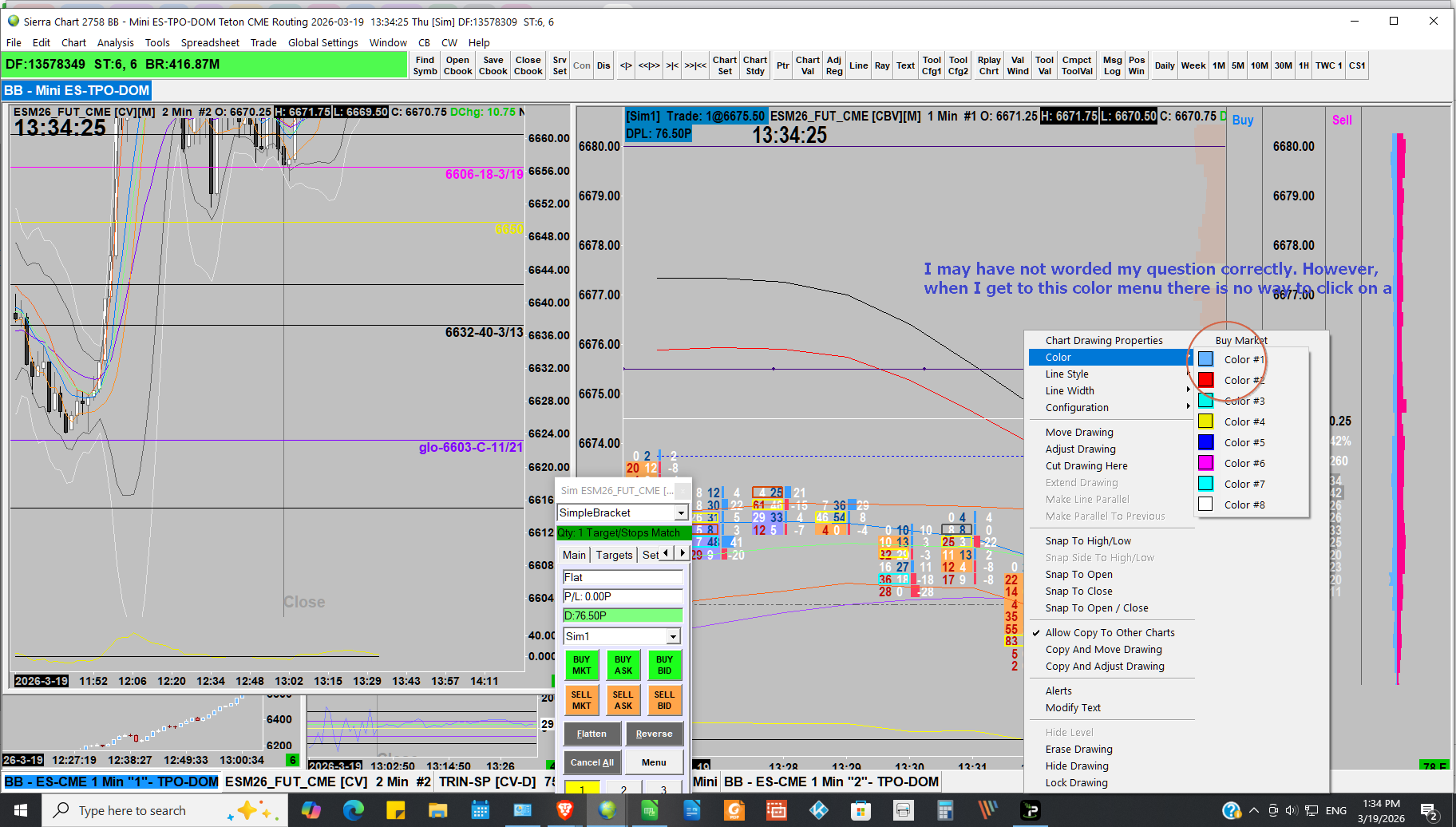Switch chart to Daily timeframe
This screenshot has height=827, width=1456.
(1165, 65)
